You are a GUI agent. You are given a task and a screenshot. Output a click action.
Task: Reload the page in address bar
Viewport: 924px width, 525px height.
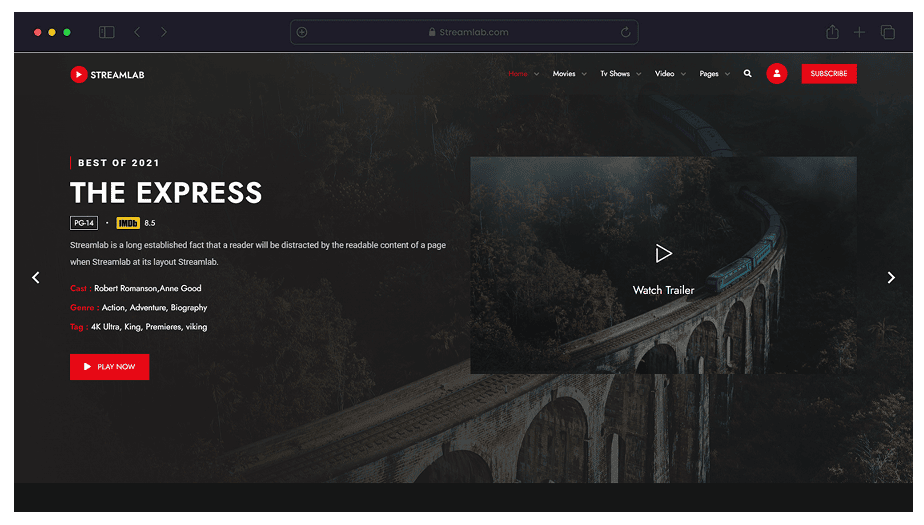(626, 32)
